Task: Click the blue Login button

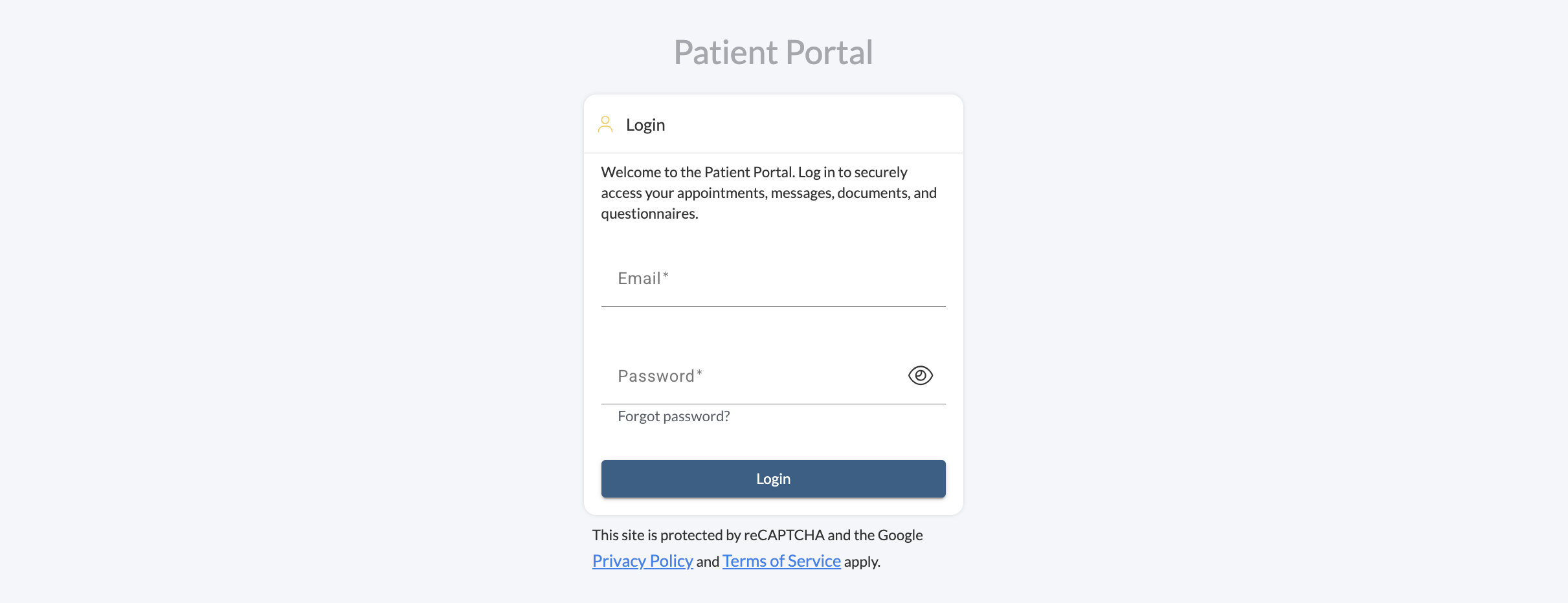Action: pos(773,479)
